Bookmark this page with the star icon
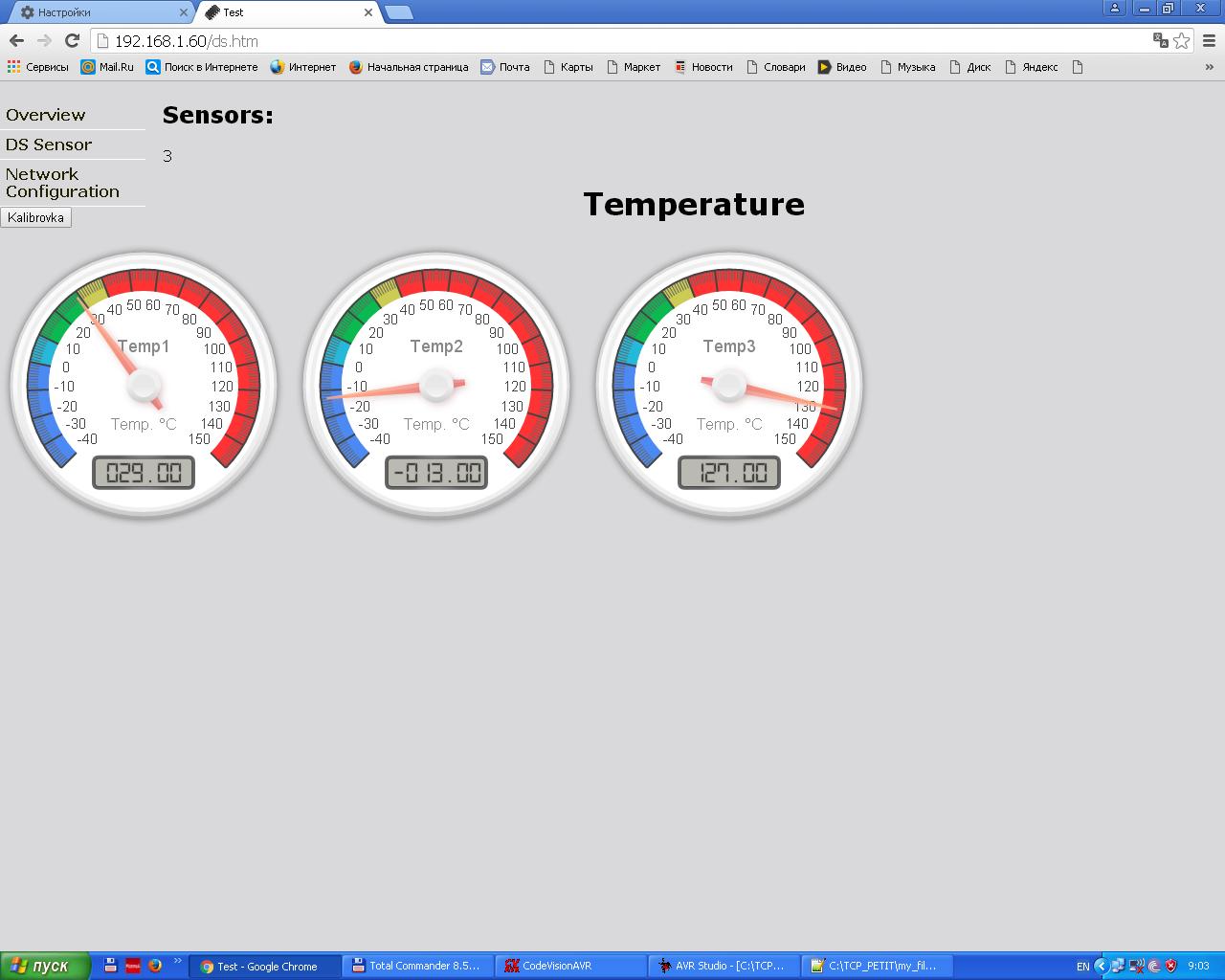The height and width of the screenshot is (980, 1225). pos(1182,40)
